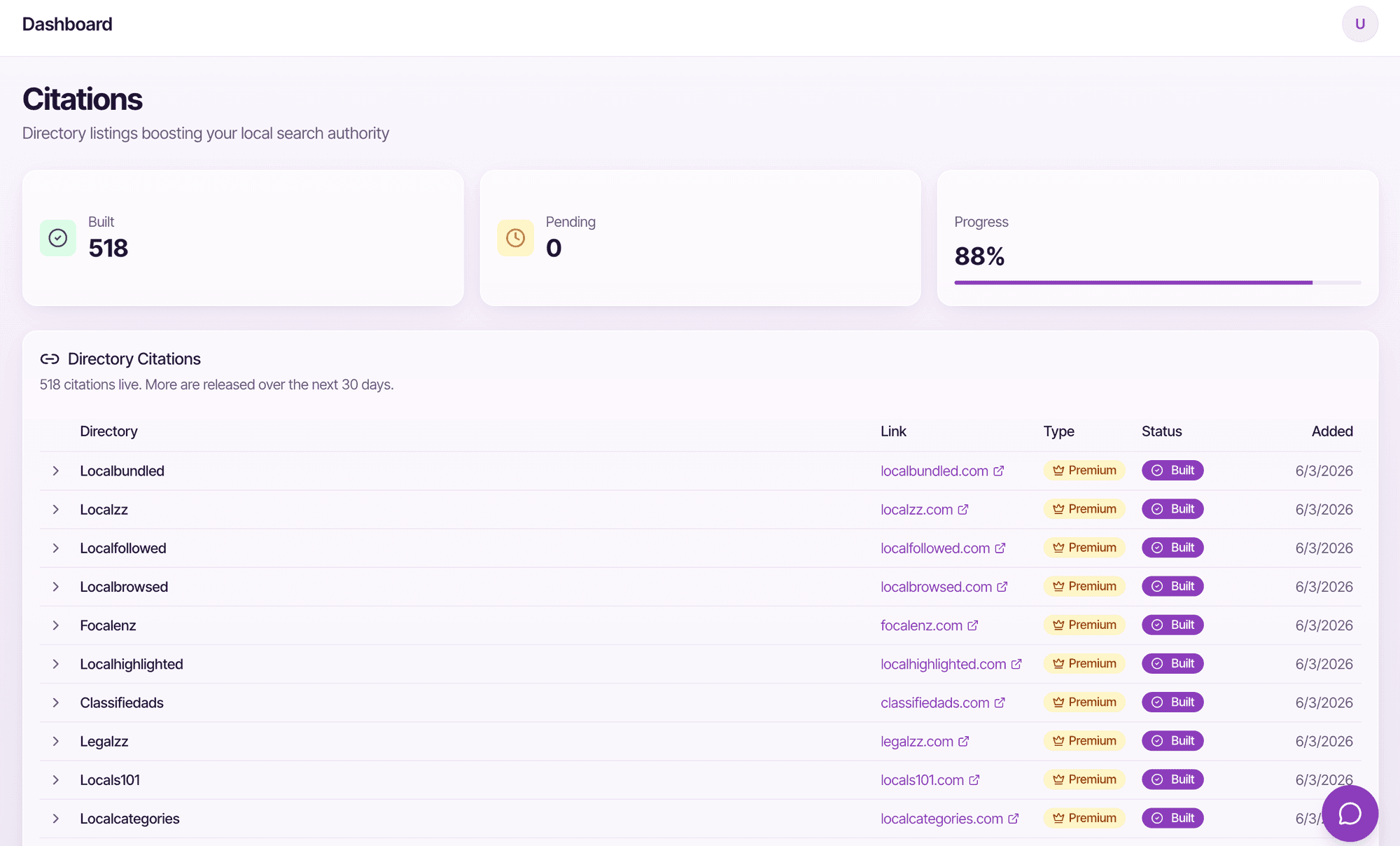The image size is (1400, 846).
Task: Click the Built count 518
Action: [108, 248]
